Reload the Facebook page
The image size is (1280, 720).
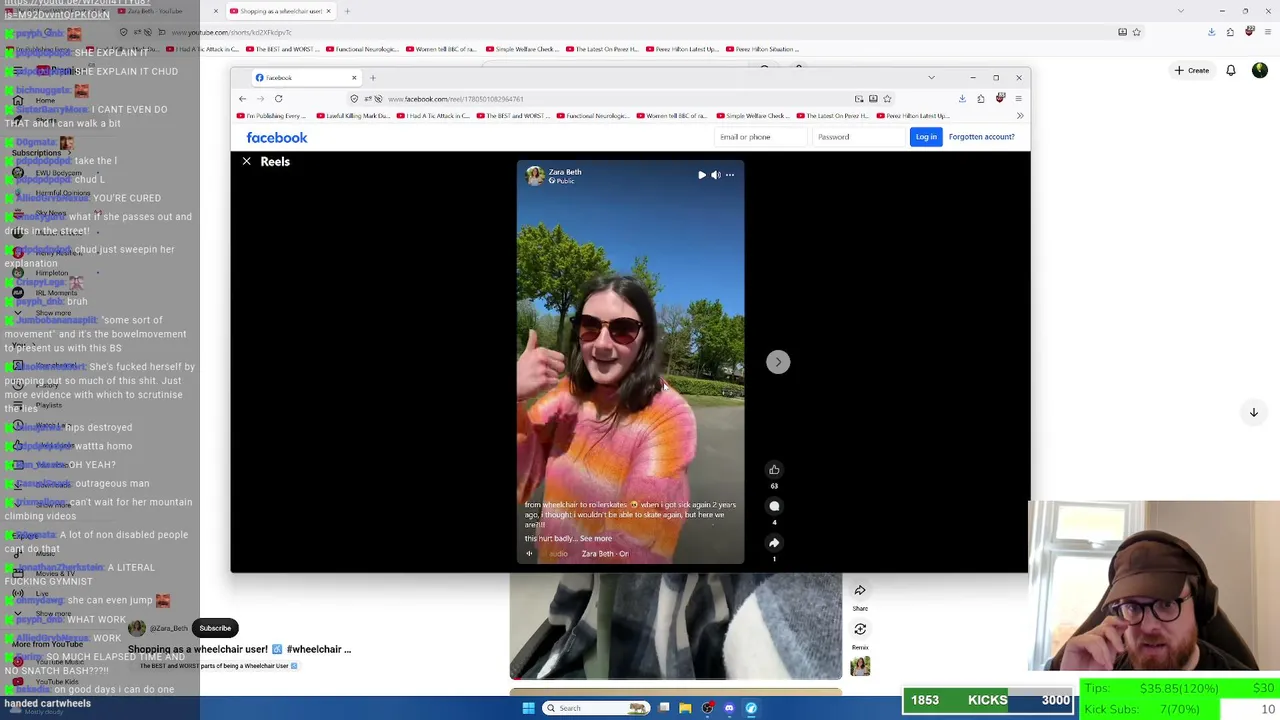pos(278,99)
